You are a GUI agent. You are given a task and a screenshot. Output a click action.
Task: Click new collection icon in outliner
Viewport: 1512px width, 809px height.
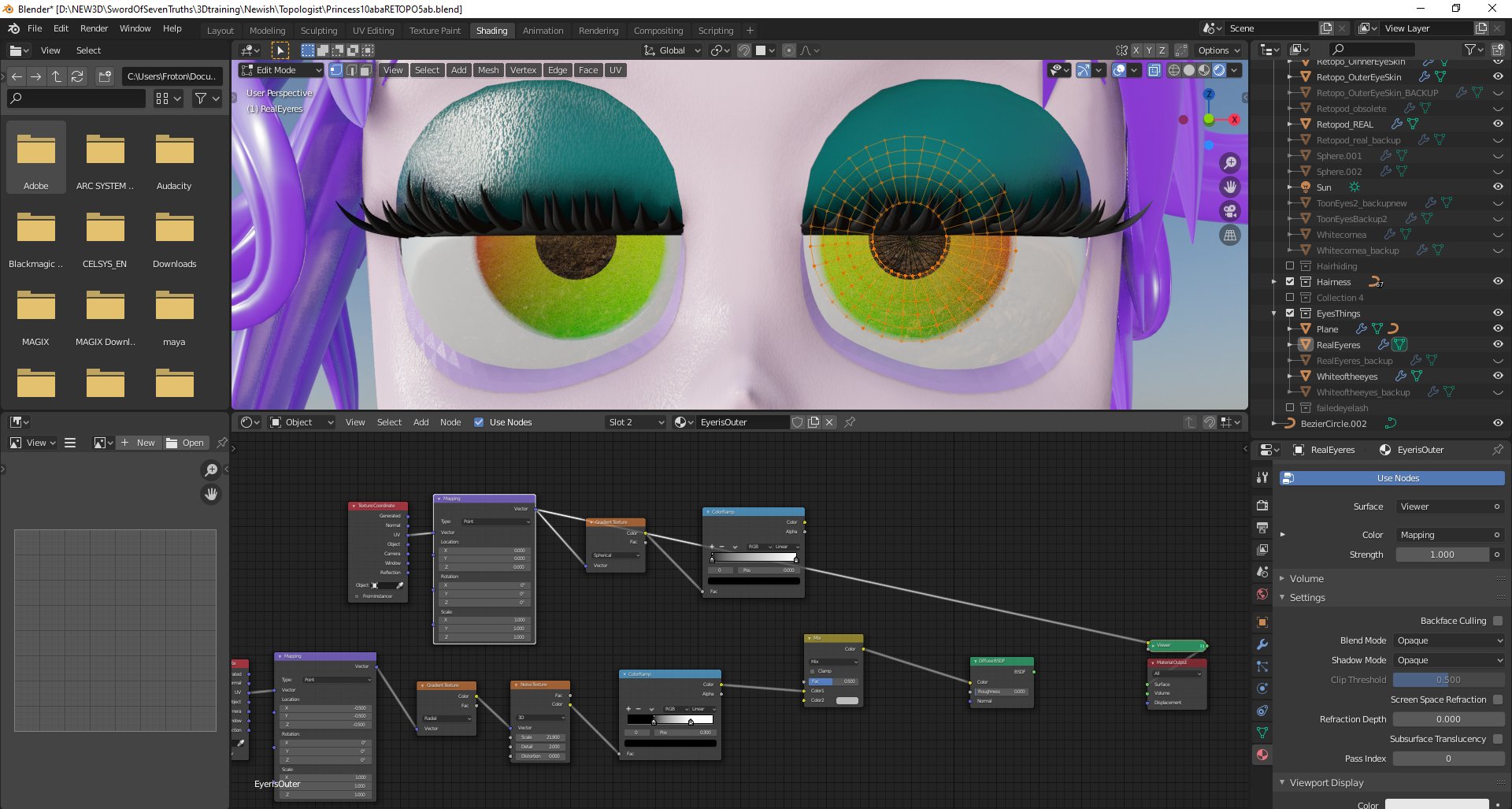tap(1498, 50)
